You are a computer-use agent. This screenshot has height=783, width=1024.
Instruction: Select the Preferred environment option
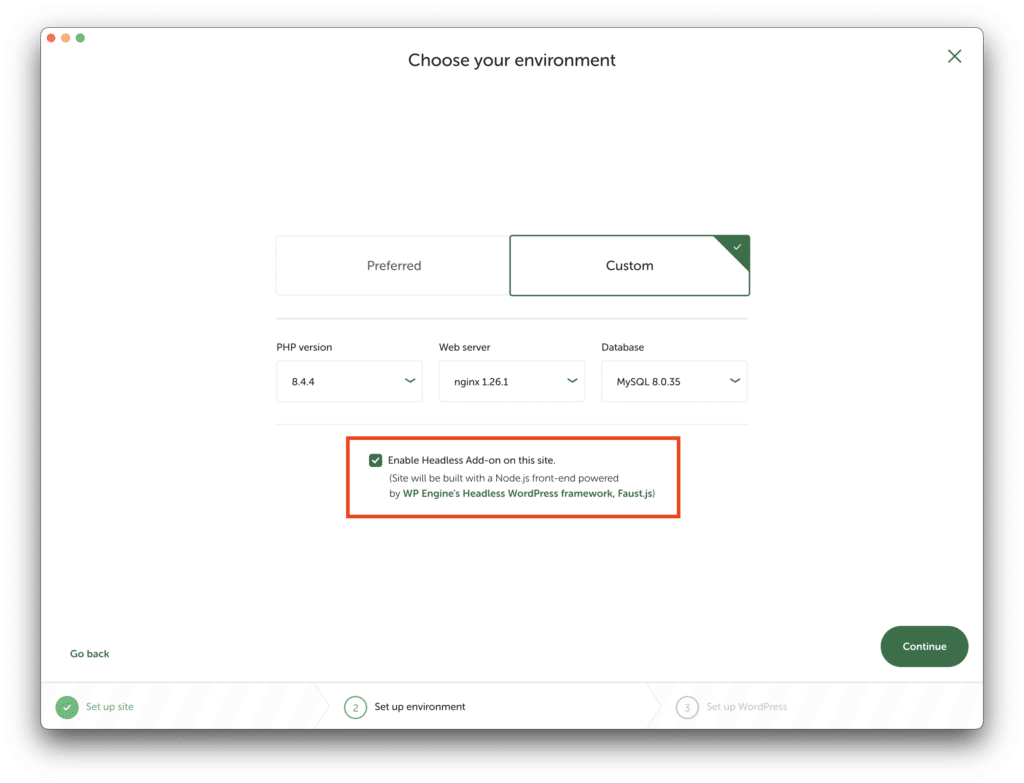[393, 266]
